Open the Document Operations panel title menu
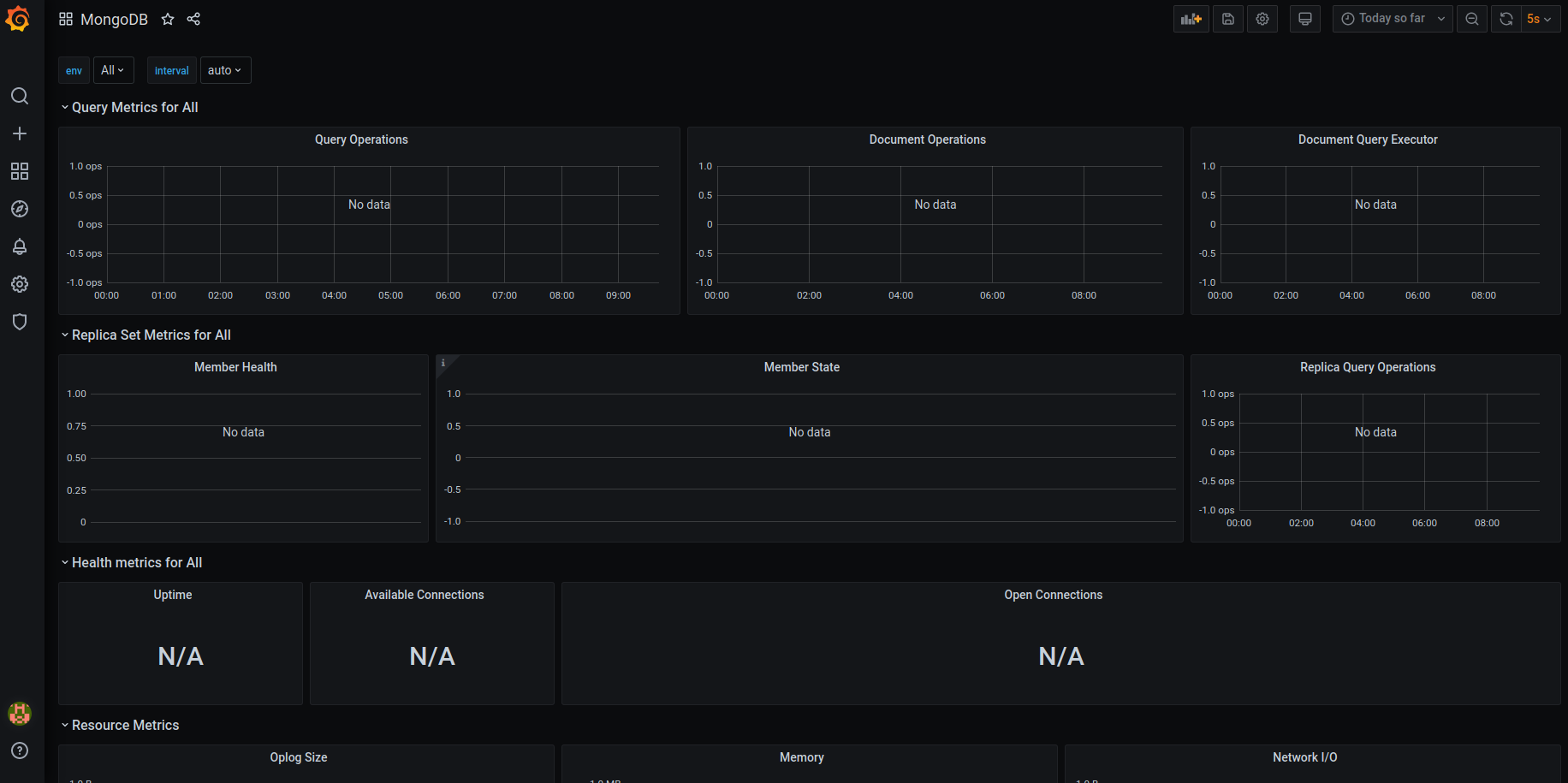 point(928,139)
